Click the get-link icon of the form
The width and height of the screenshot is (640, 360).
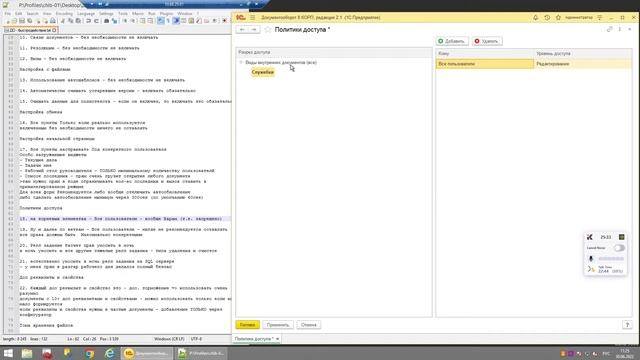[609, 29]
